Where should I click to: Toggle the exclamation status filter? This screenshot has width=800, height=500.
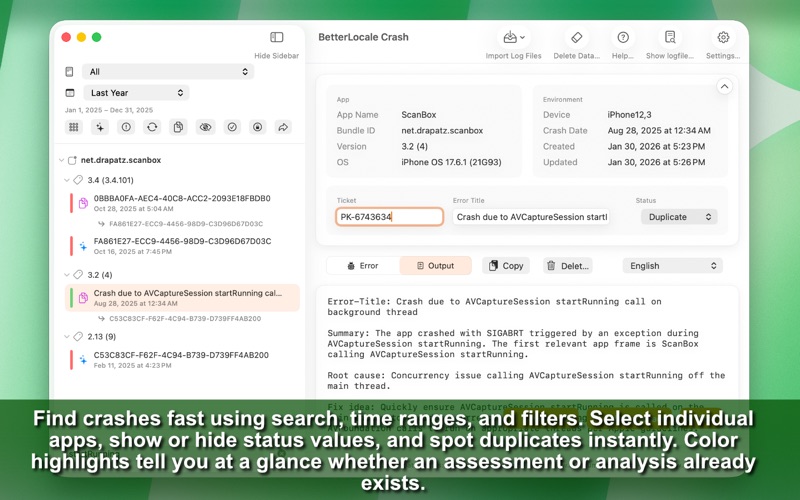click(126, 127)
